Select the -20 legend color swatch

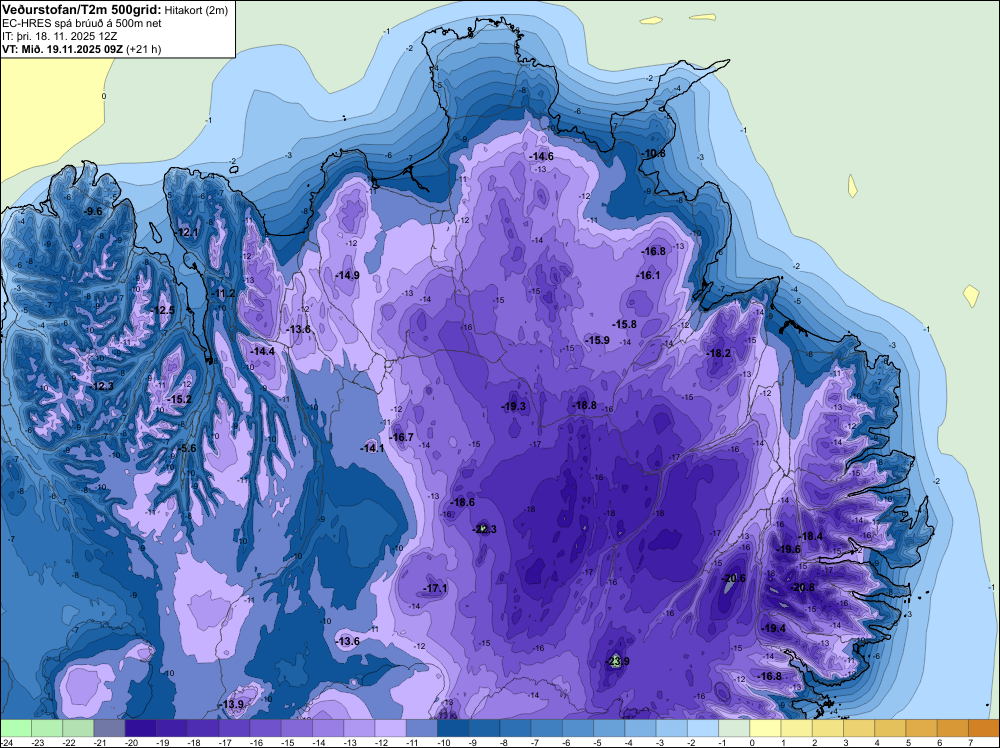click(x=140, y=728)
